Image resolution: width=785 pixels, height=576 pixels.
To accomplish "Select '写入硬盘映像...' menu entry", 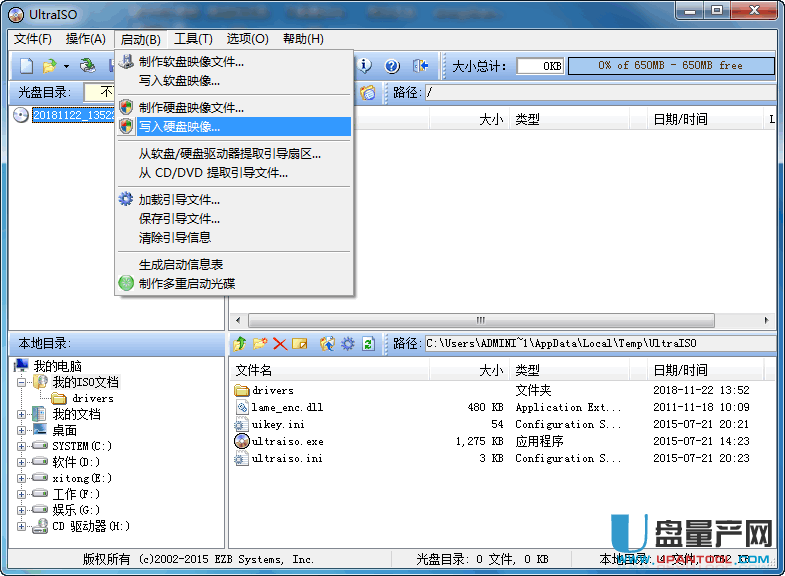I will 180,127.
